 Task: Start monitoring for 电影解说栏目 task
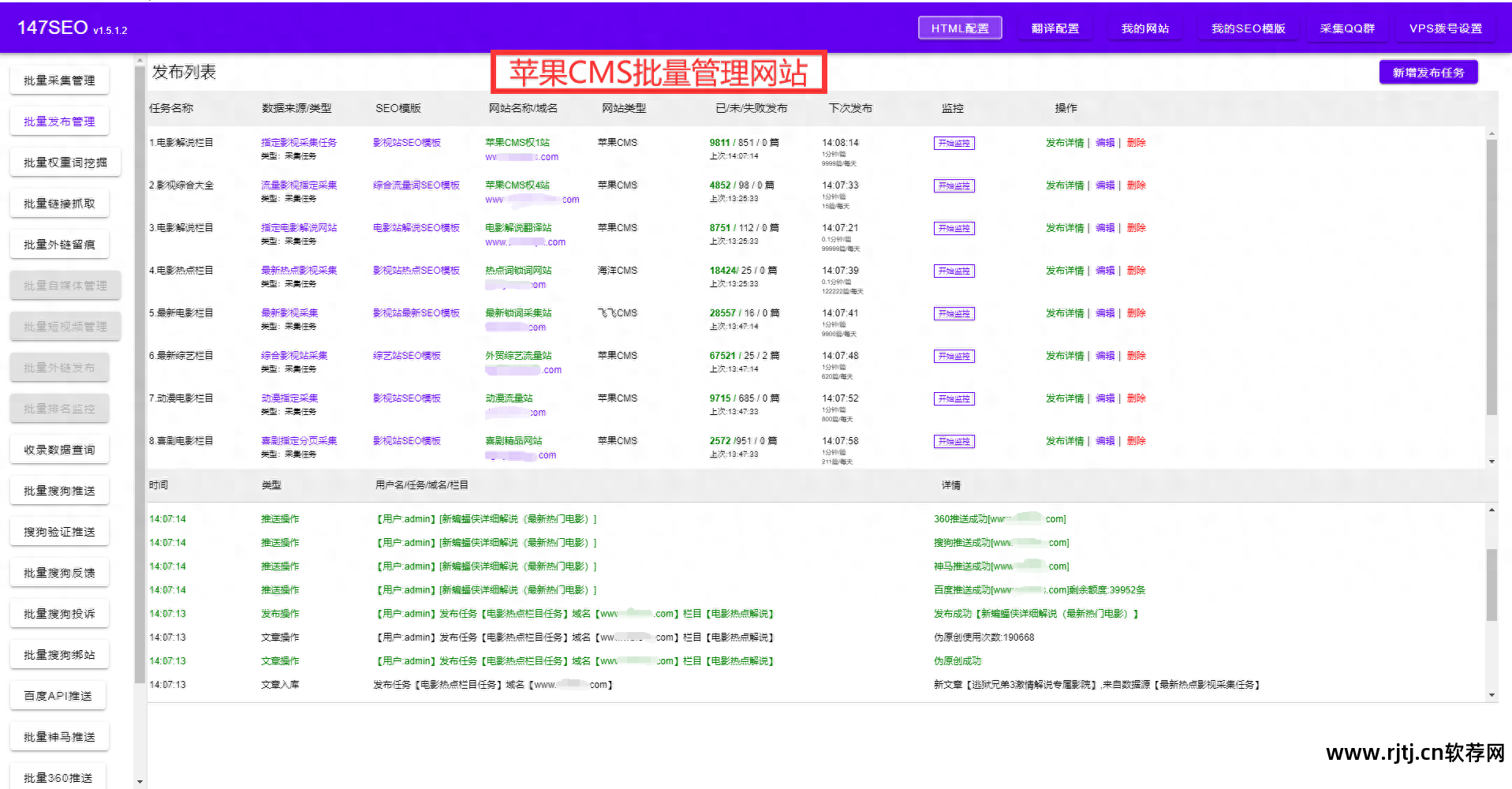[x=954, y=143]
